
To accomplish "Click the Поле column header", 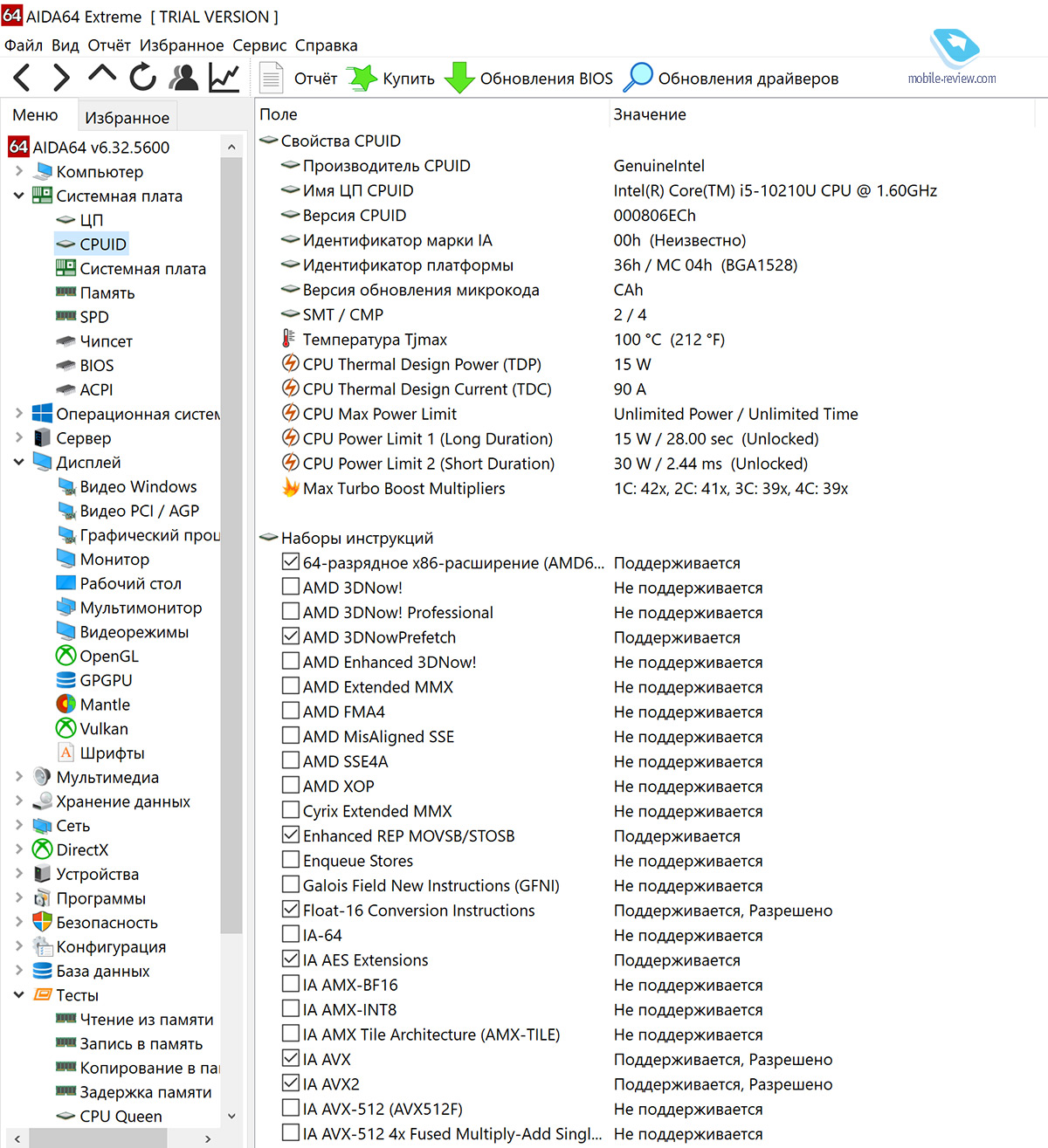I will (431, 114).
